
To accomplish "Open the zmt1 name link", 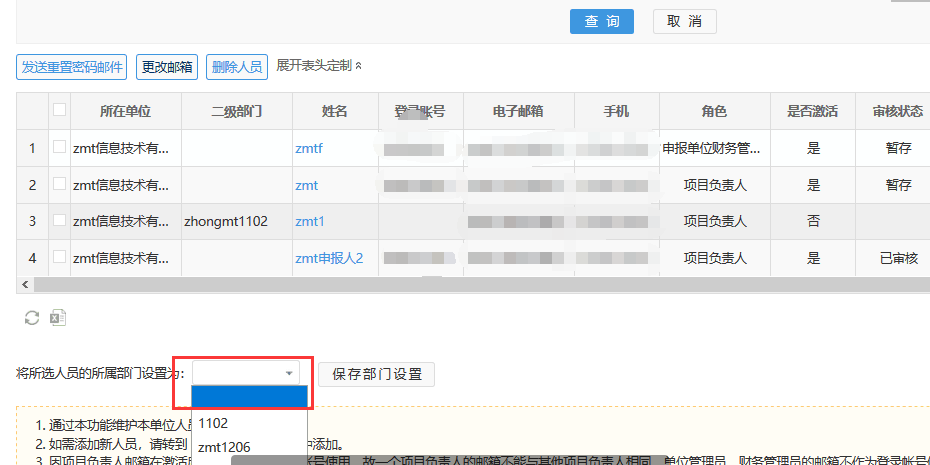I will [310, 222].
